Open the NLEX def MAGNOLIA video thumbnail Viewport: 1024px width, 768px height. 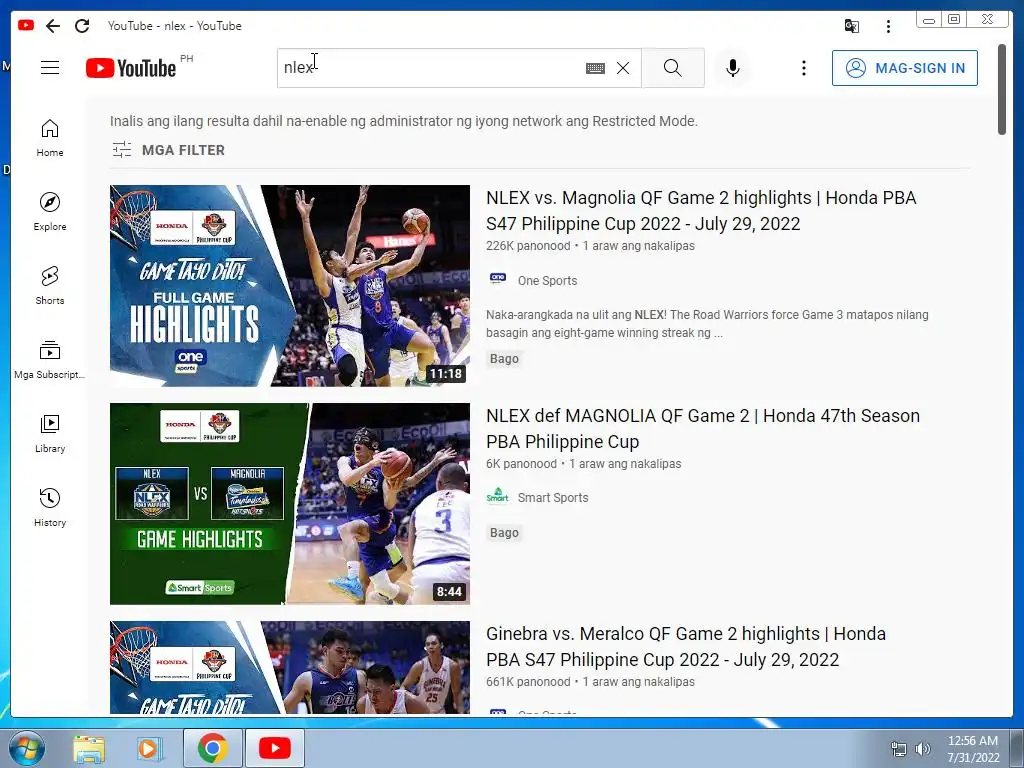(290, 504)
